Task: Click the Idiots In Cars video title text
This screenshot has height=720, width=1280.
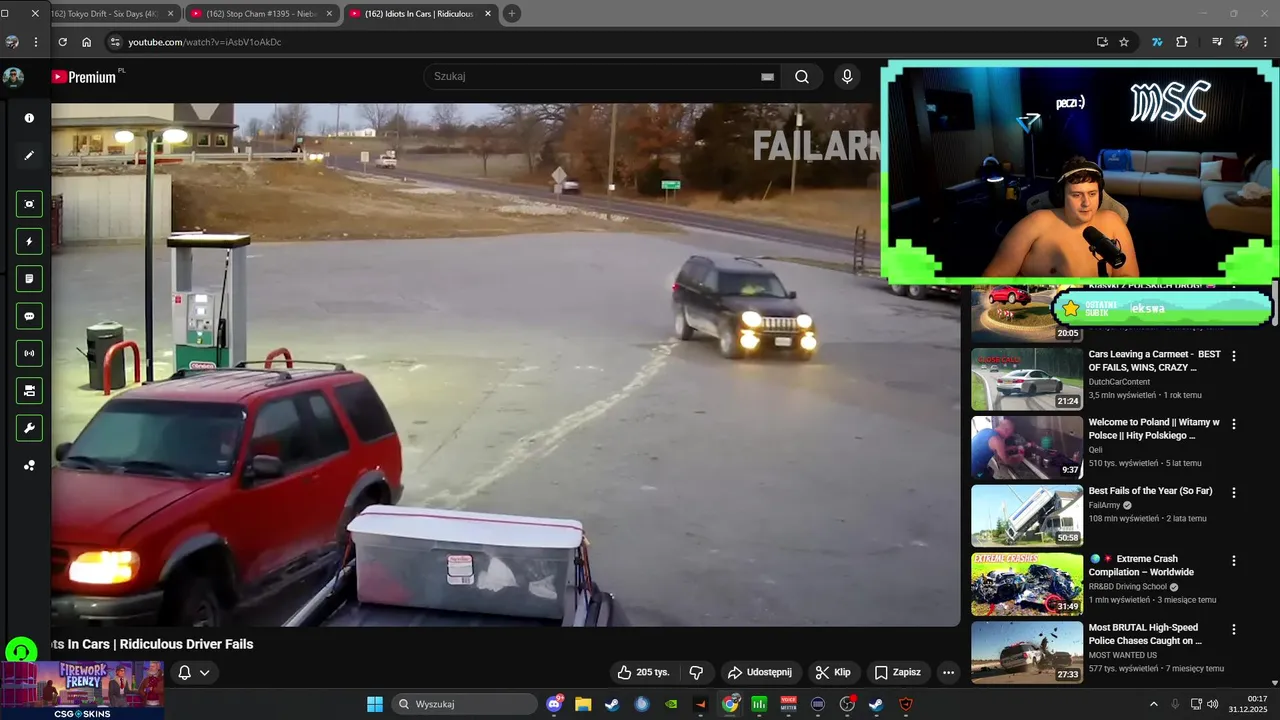Action: (152, 644)
